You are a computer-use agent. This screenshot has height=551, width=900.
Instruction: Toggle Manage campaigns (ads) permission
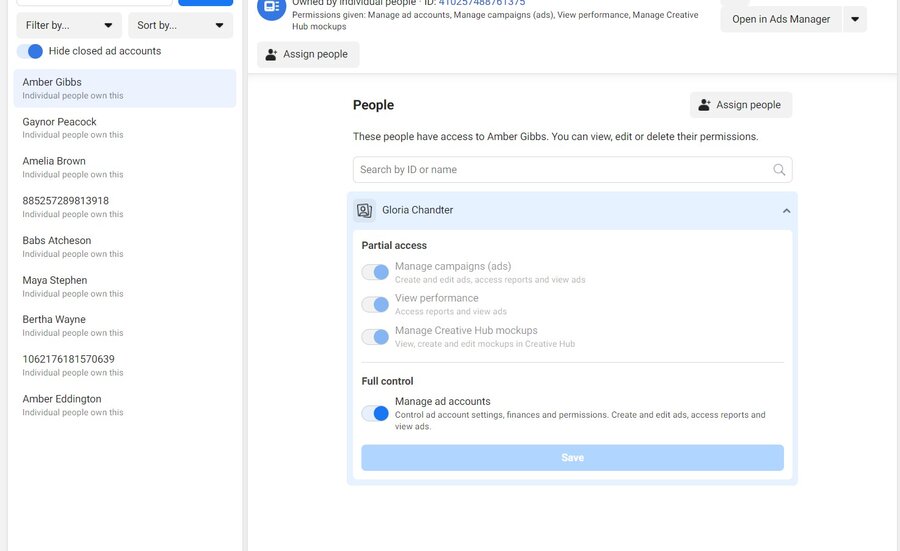click(x=375, y=272)
